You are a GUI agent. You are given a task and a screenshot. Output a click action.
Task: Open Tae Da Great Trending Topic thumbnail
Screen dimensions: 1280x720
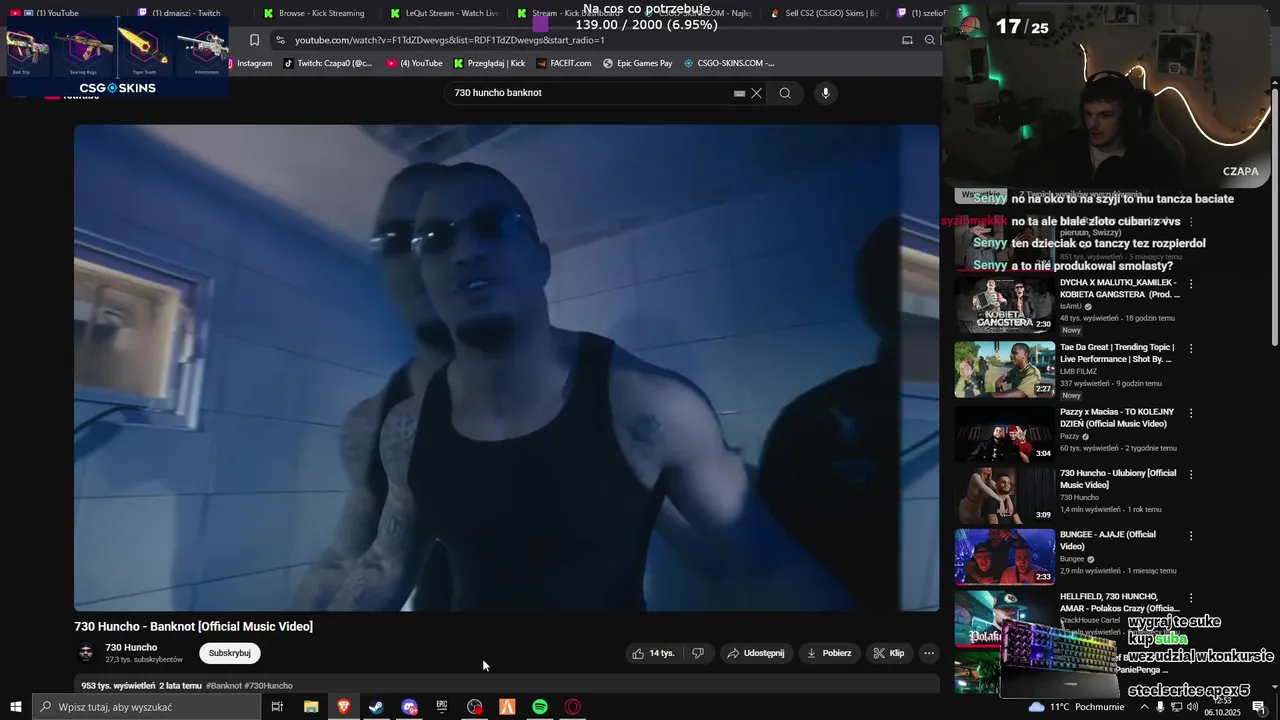(1004, 370)
